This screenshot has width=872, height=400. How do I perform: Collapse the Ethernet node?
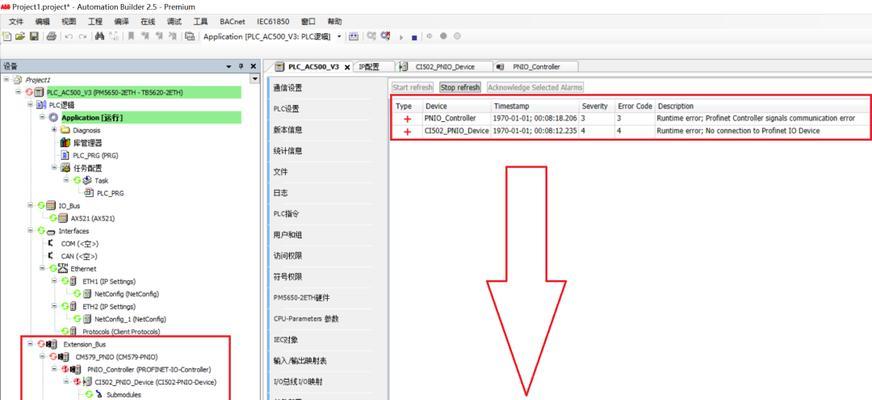point(43,268)
